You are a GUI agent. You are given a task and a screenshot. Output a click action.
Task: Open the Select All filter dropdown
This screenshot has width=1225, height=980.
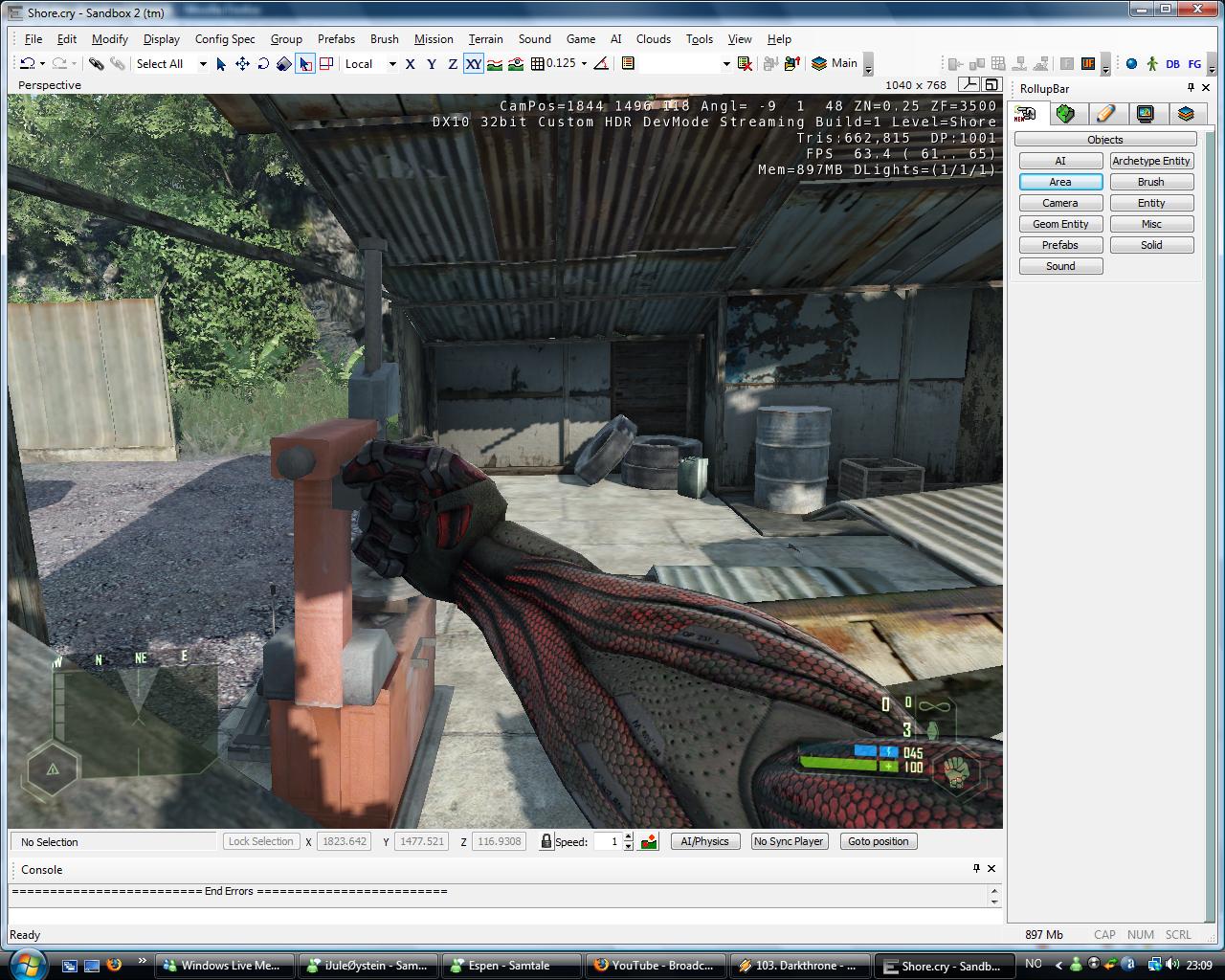pyautogui.click(x=203, y=63)
